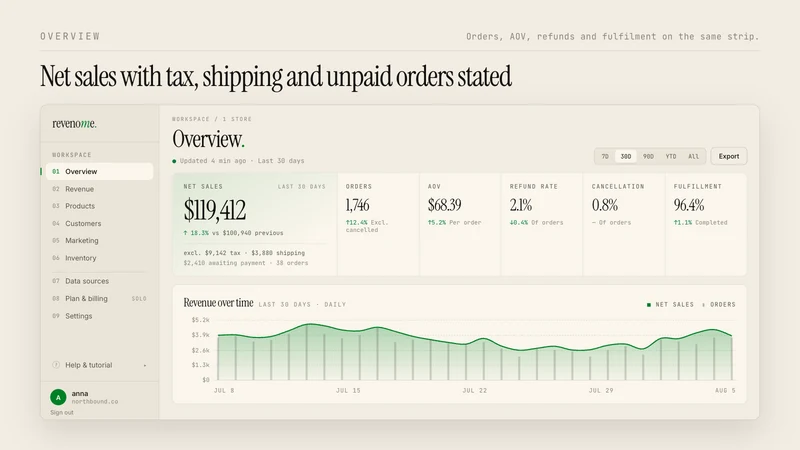The width and height of the screenshot is (800, 450).
Task: Open the Revenue section in sidebar
Action: click(99, 189)
